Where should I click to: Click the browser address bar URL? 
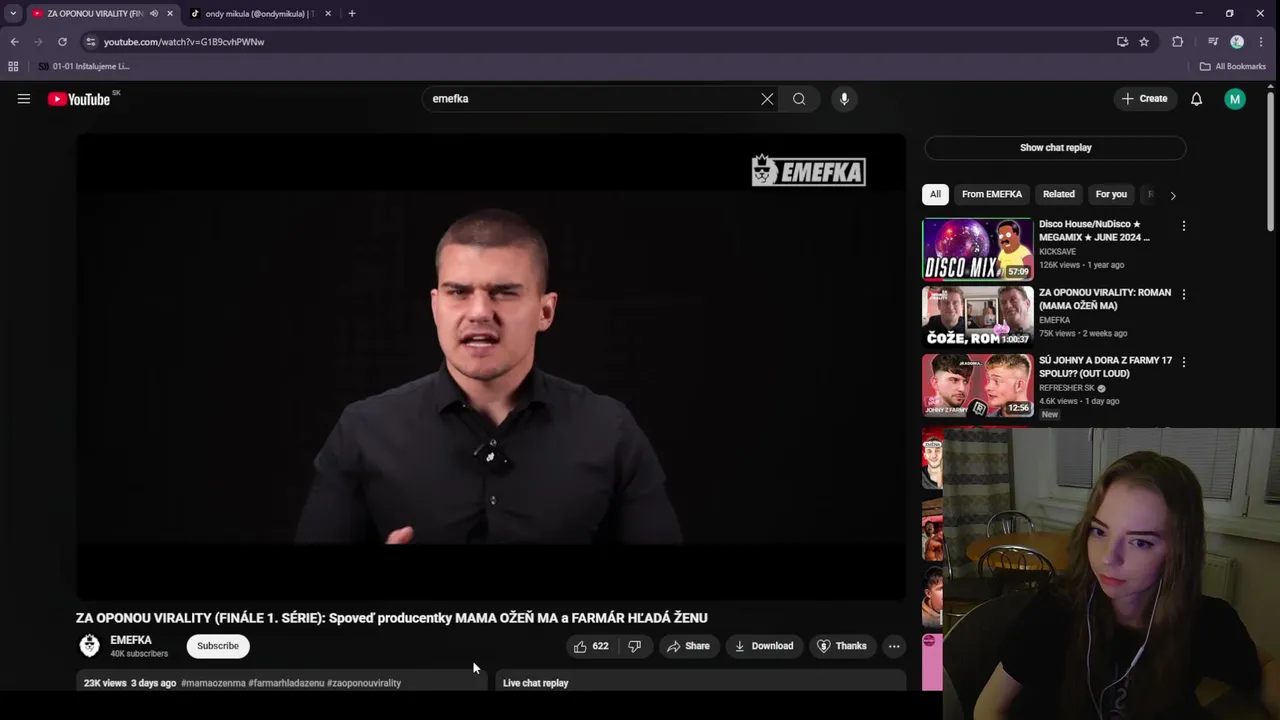pos(184,42)
